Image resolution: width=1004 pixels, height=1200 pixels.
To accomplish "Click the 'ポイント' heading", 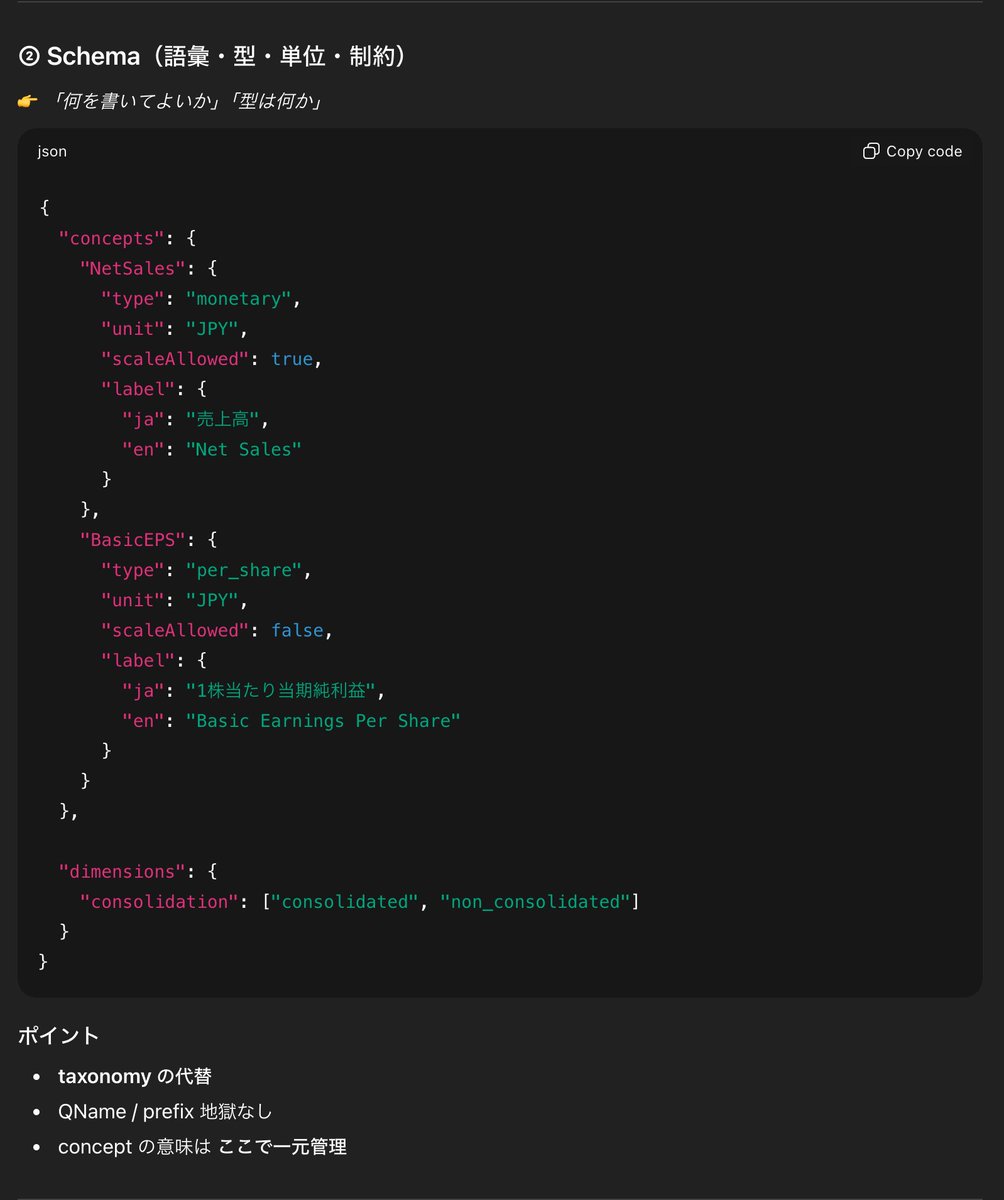I will coord(59,1035).
